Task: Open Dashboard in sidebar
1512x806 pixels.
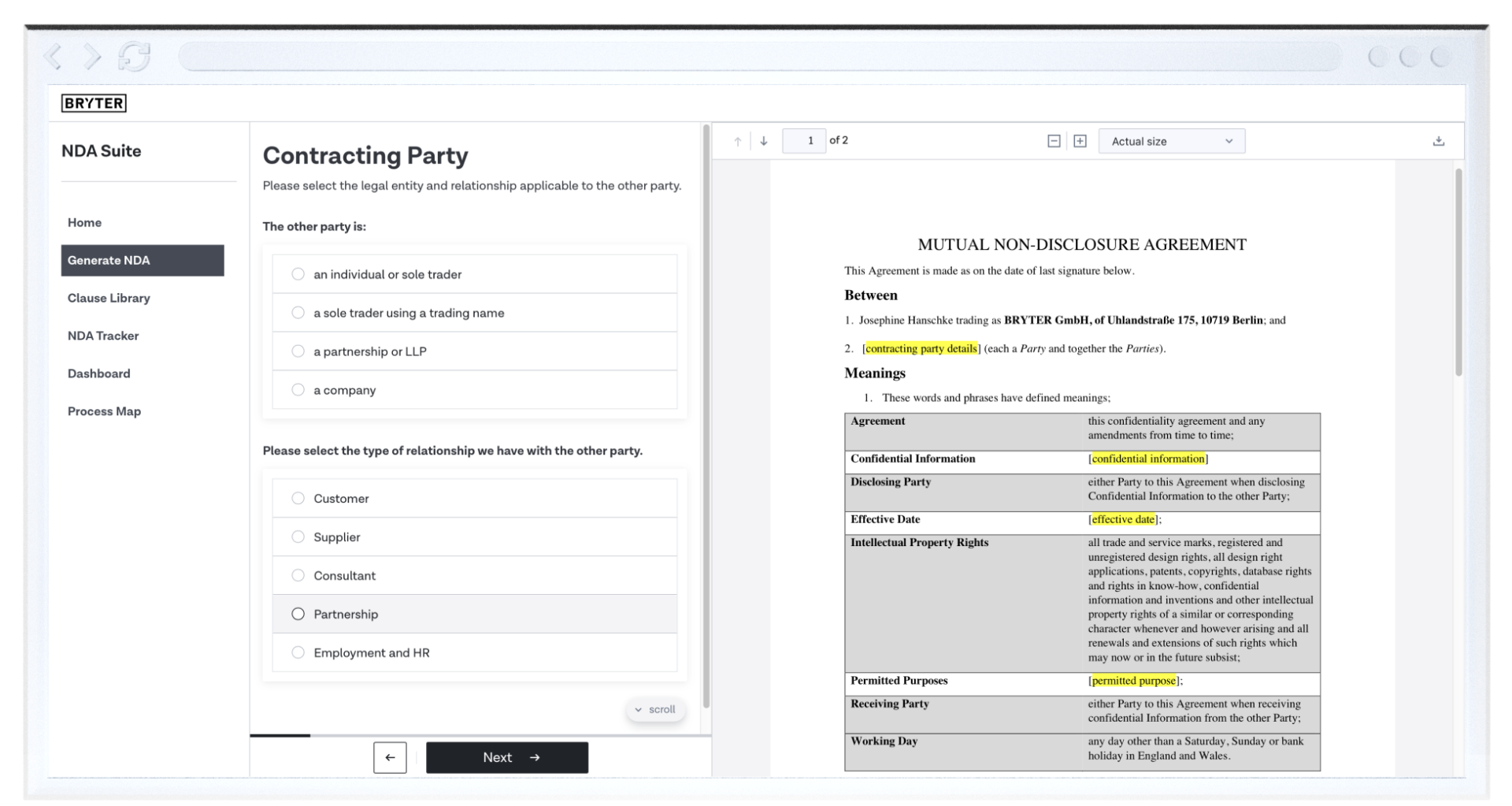Action: [x=143, y=373]
